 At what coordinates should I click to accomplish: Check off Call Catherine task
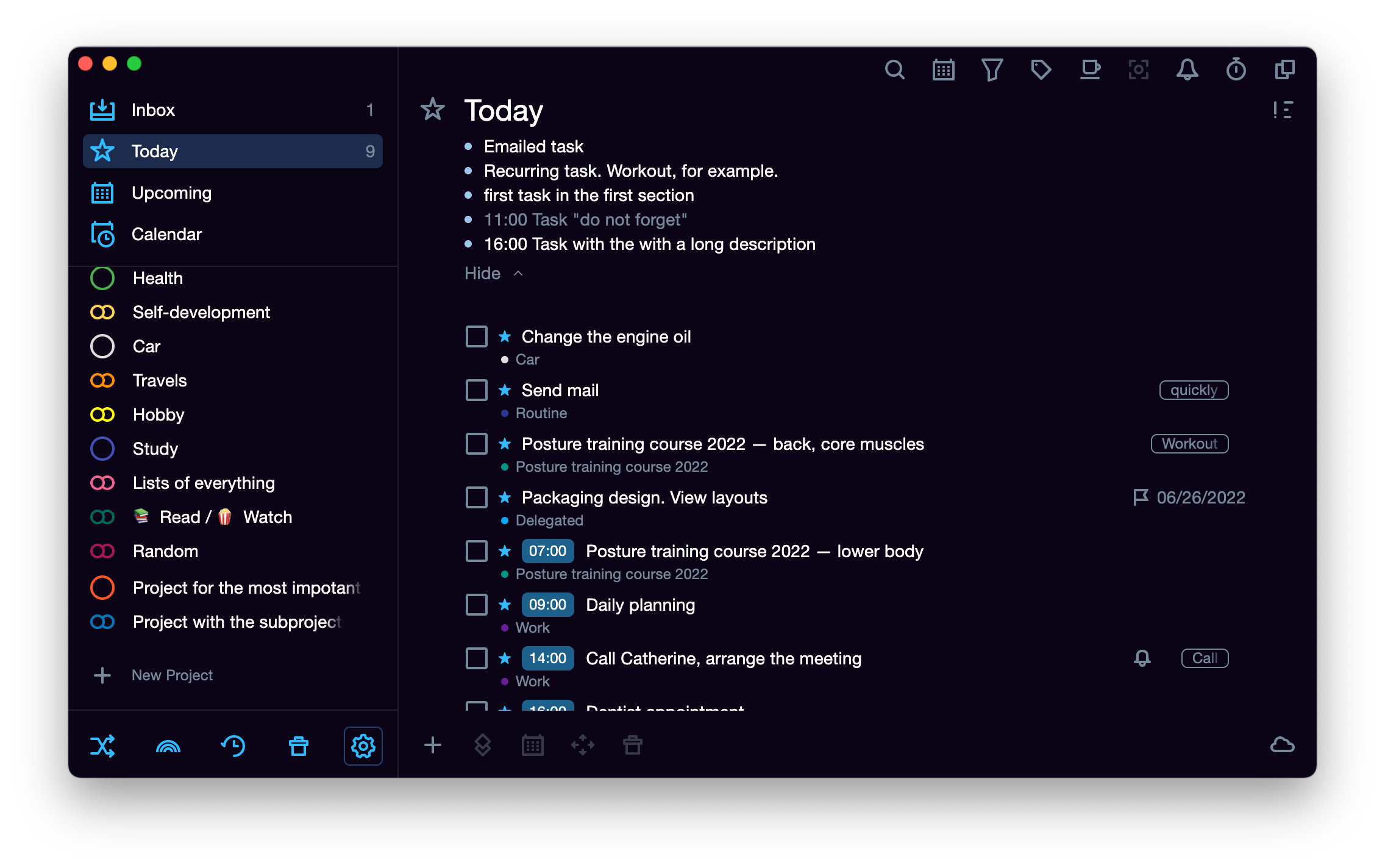pyautogui.click(x=477, y=658)
